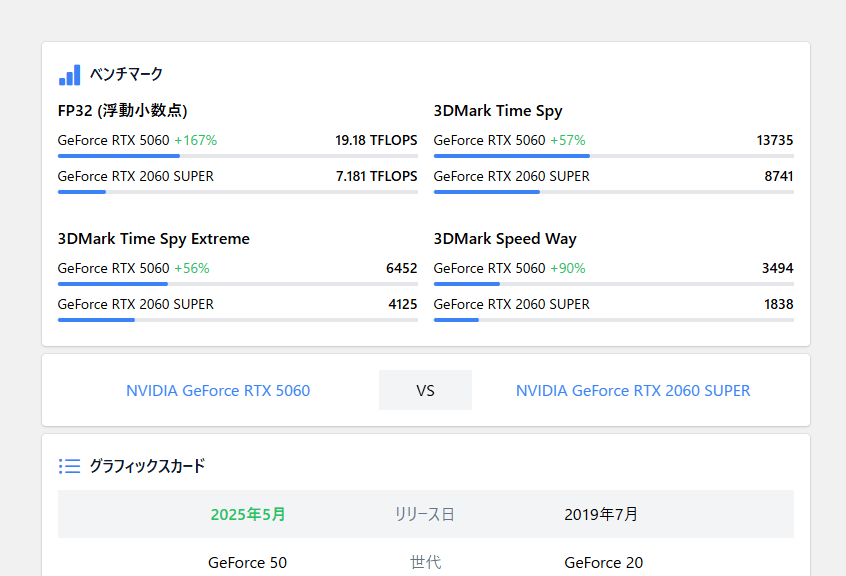This screenshot has width=846, height=576.
Task: Click the 3494 Speed Way score
Action: 777,268
